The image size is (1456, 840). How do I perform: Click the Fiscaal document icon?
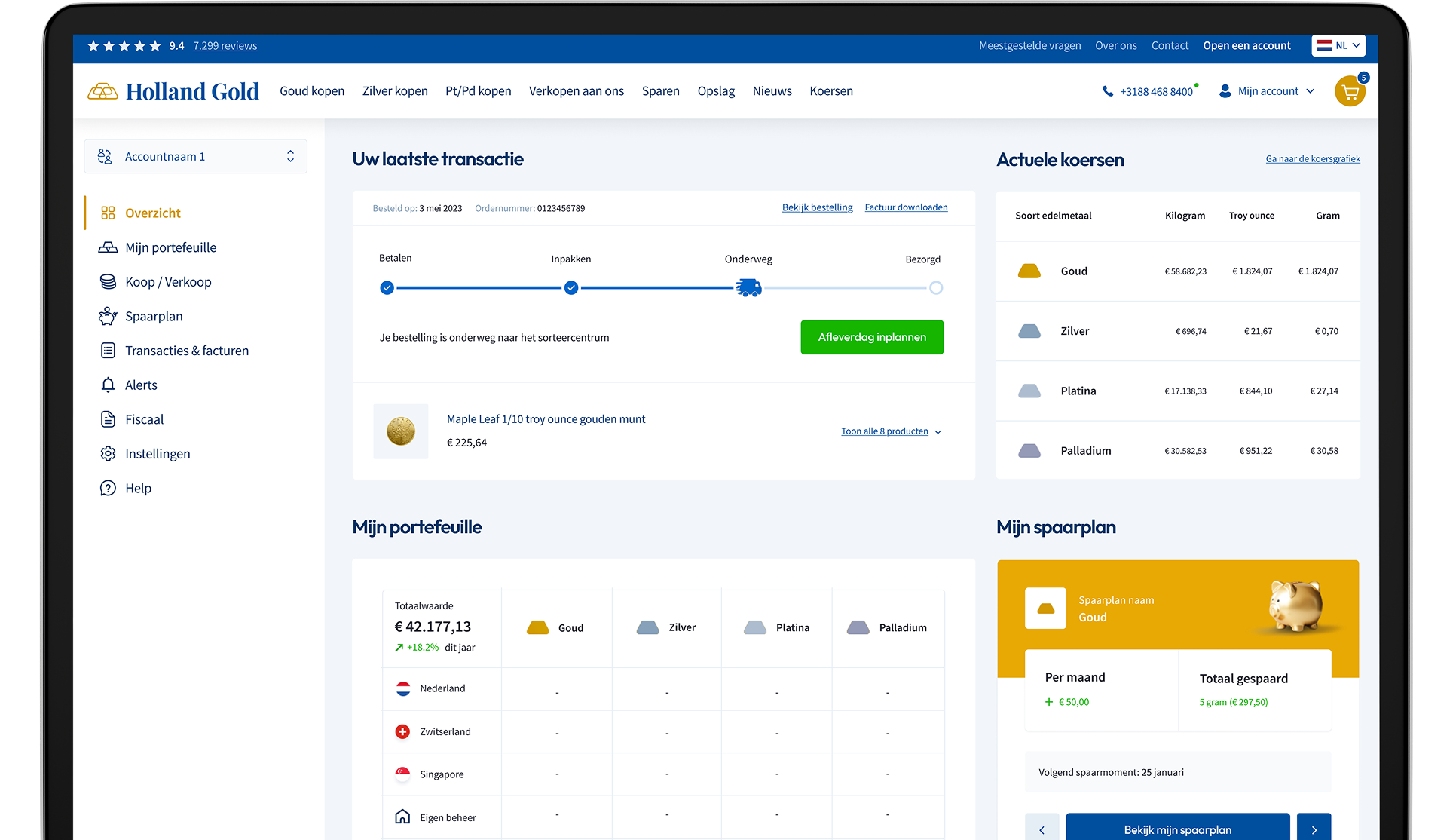108,419
